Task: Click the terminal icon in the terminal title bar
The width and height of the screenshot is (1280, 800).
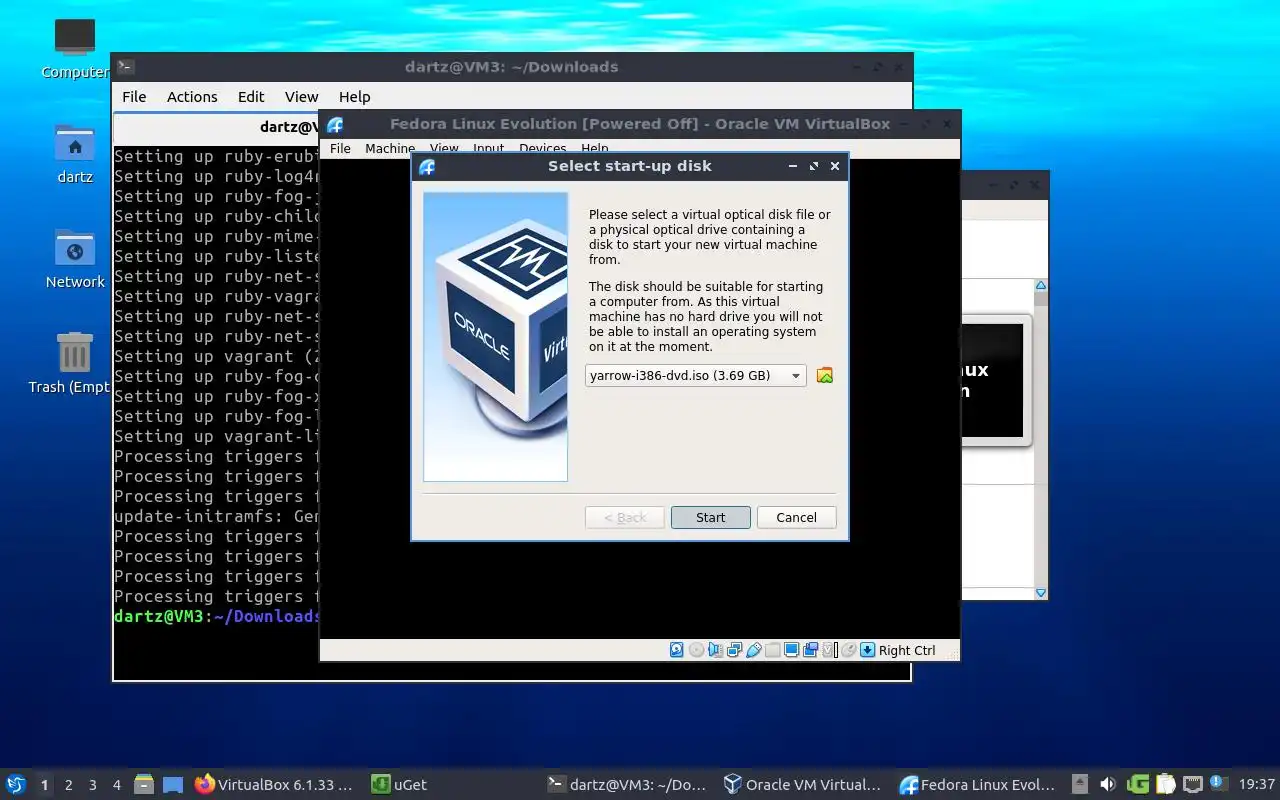Action: tap(125, 67)
